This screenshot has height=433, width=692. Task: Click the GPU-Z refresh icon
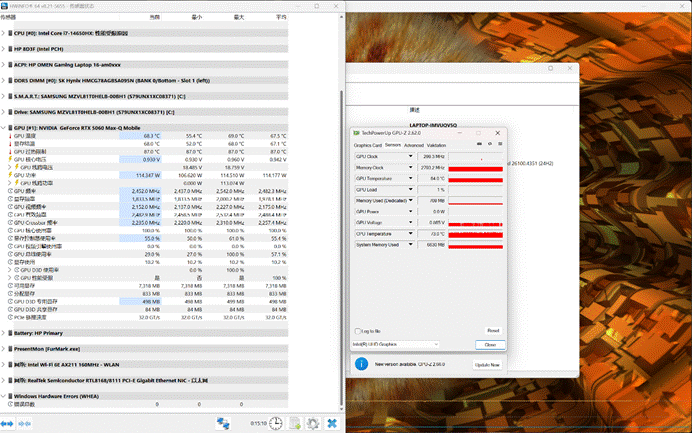point(490,144)
